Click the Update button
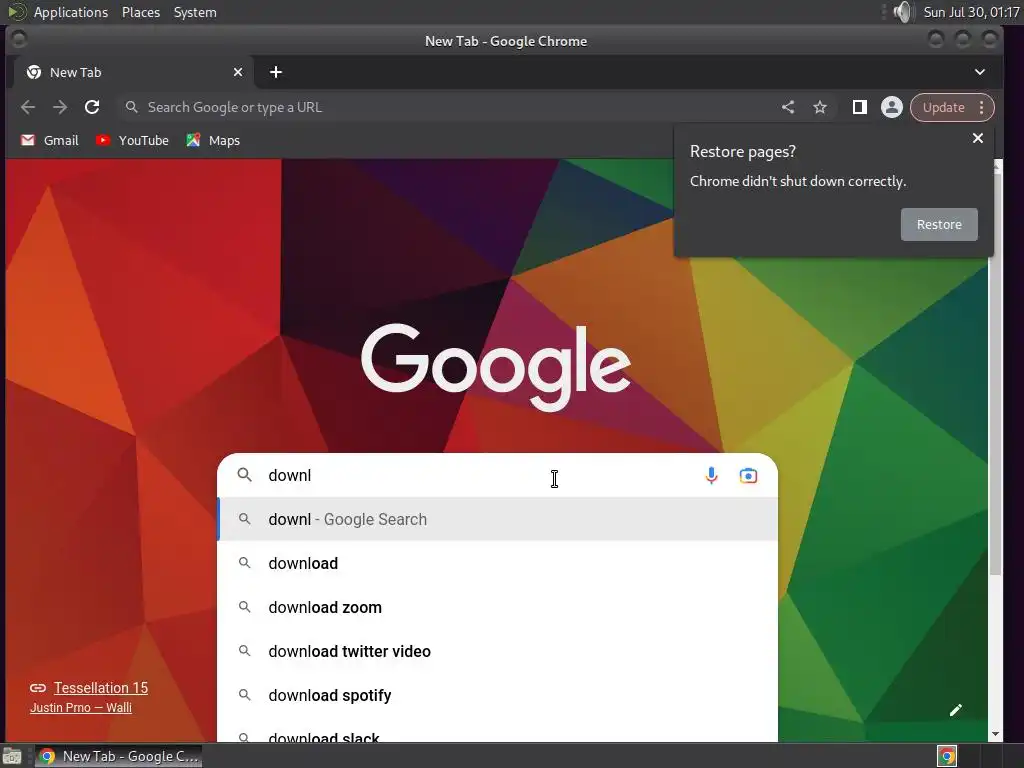The width and height of the screenshot is (1024, 768). pyautogui.click(x=943, y=107)
